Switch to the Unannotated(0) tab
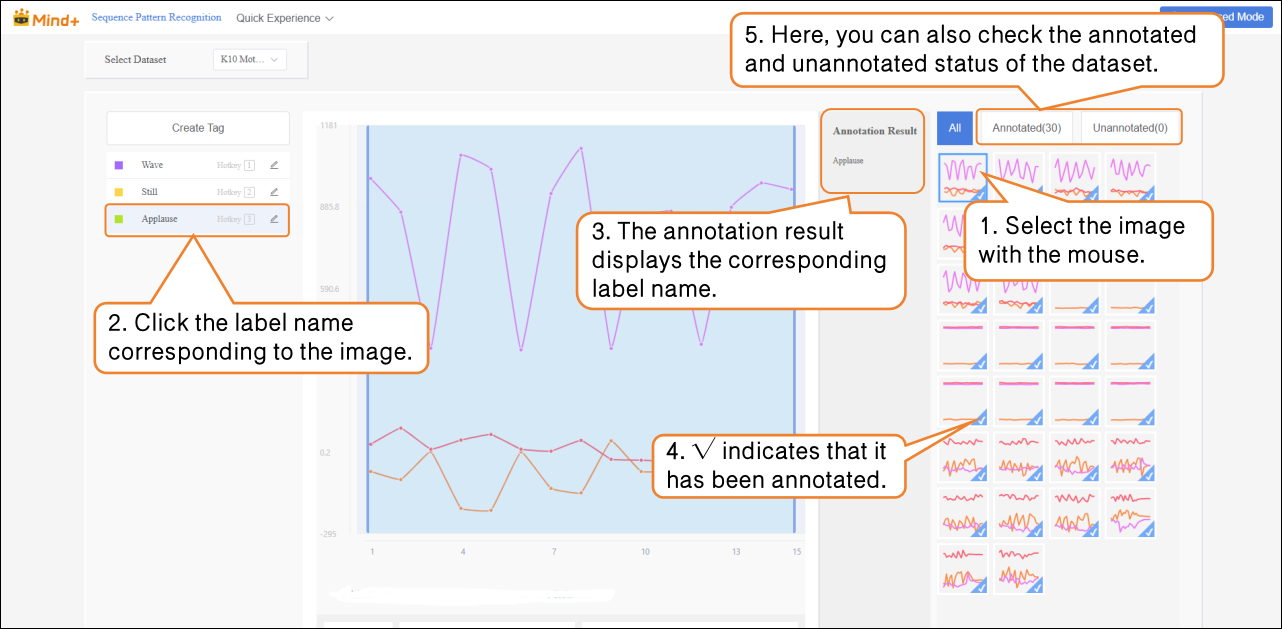The width and height of the screenshot is (1282, 629). [1130, 128]
